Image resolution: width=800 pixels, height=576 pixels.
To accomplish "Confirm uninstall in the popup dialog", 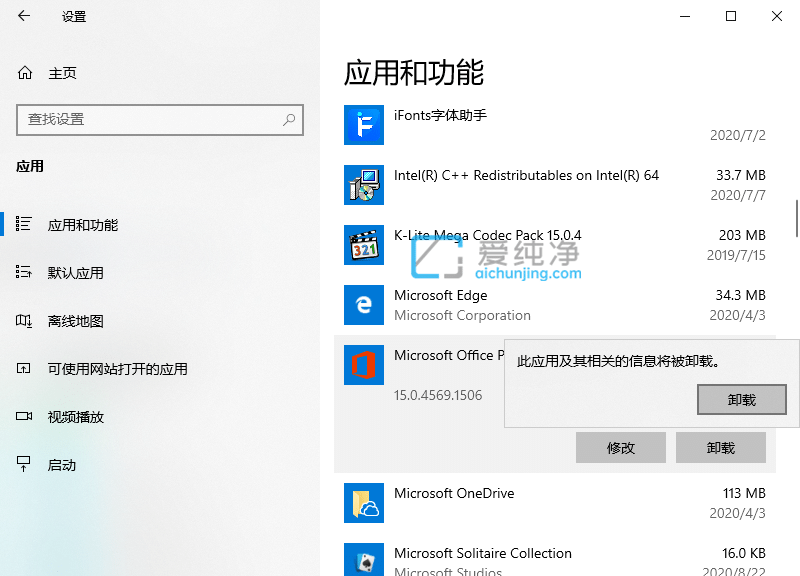I will pos(742,400).
